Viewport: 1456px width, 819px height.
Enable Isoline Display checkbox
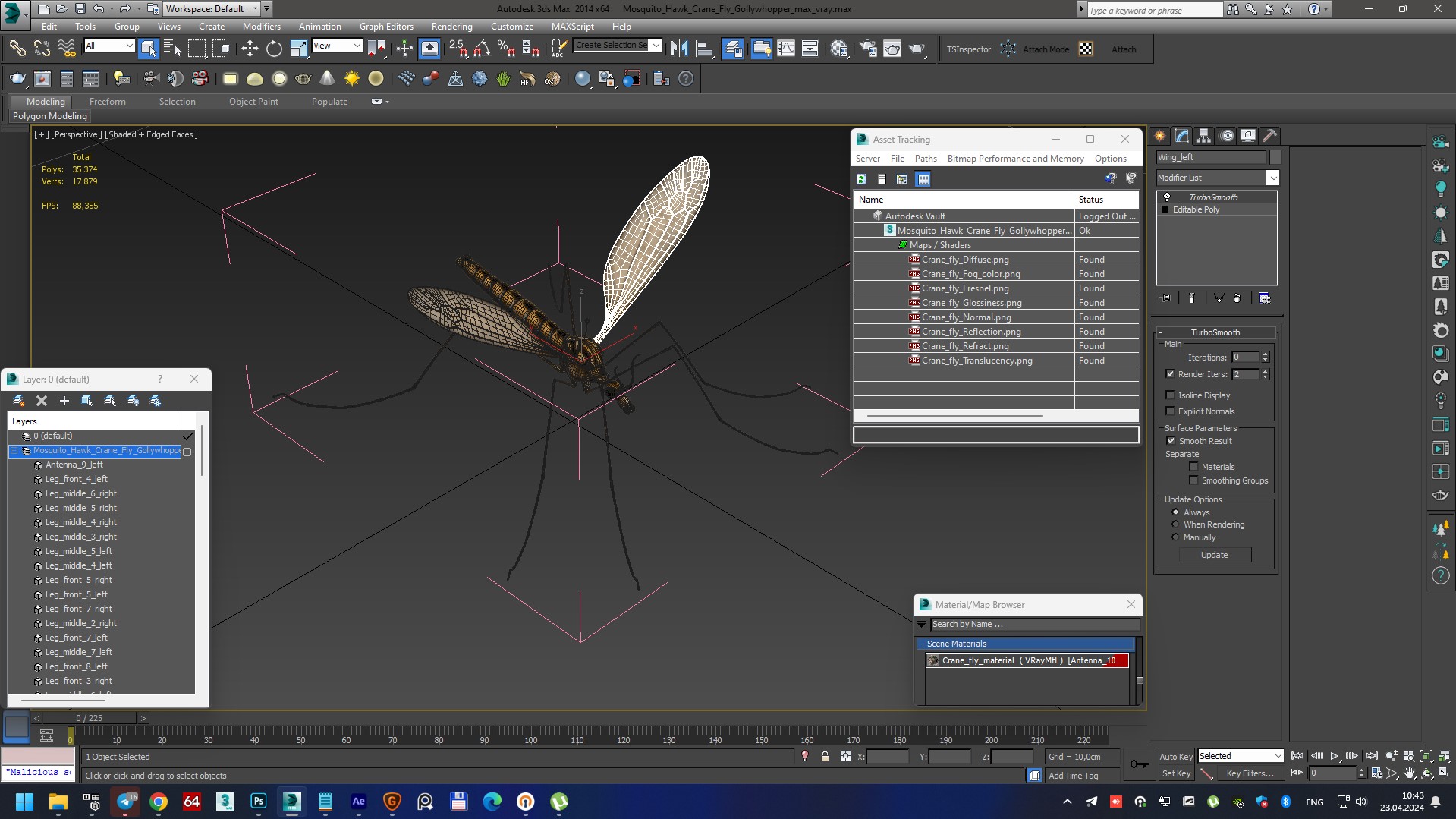pos(1170,395)
